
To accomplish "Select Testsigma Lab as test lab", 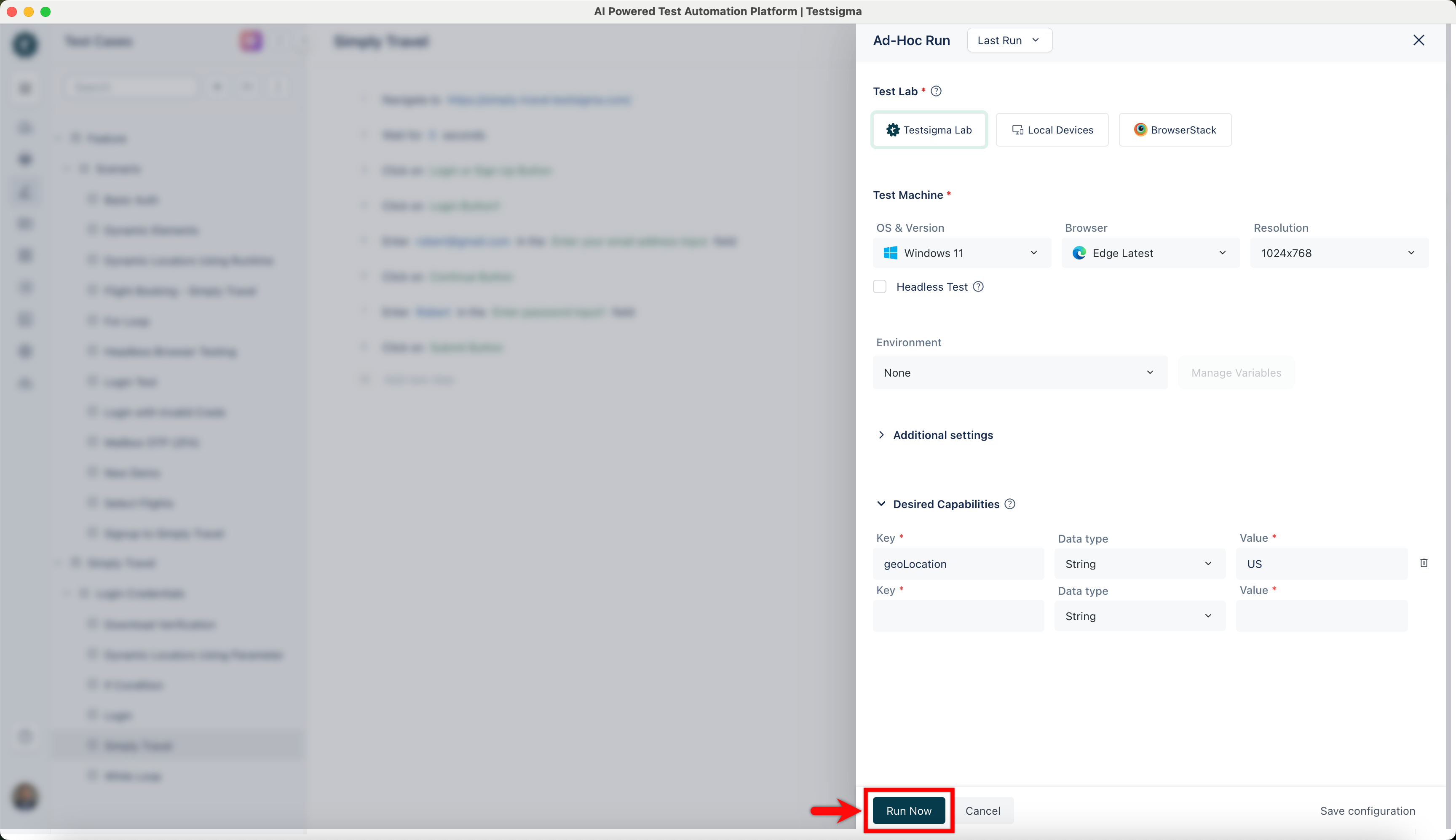I will [x=929, y=130].
